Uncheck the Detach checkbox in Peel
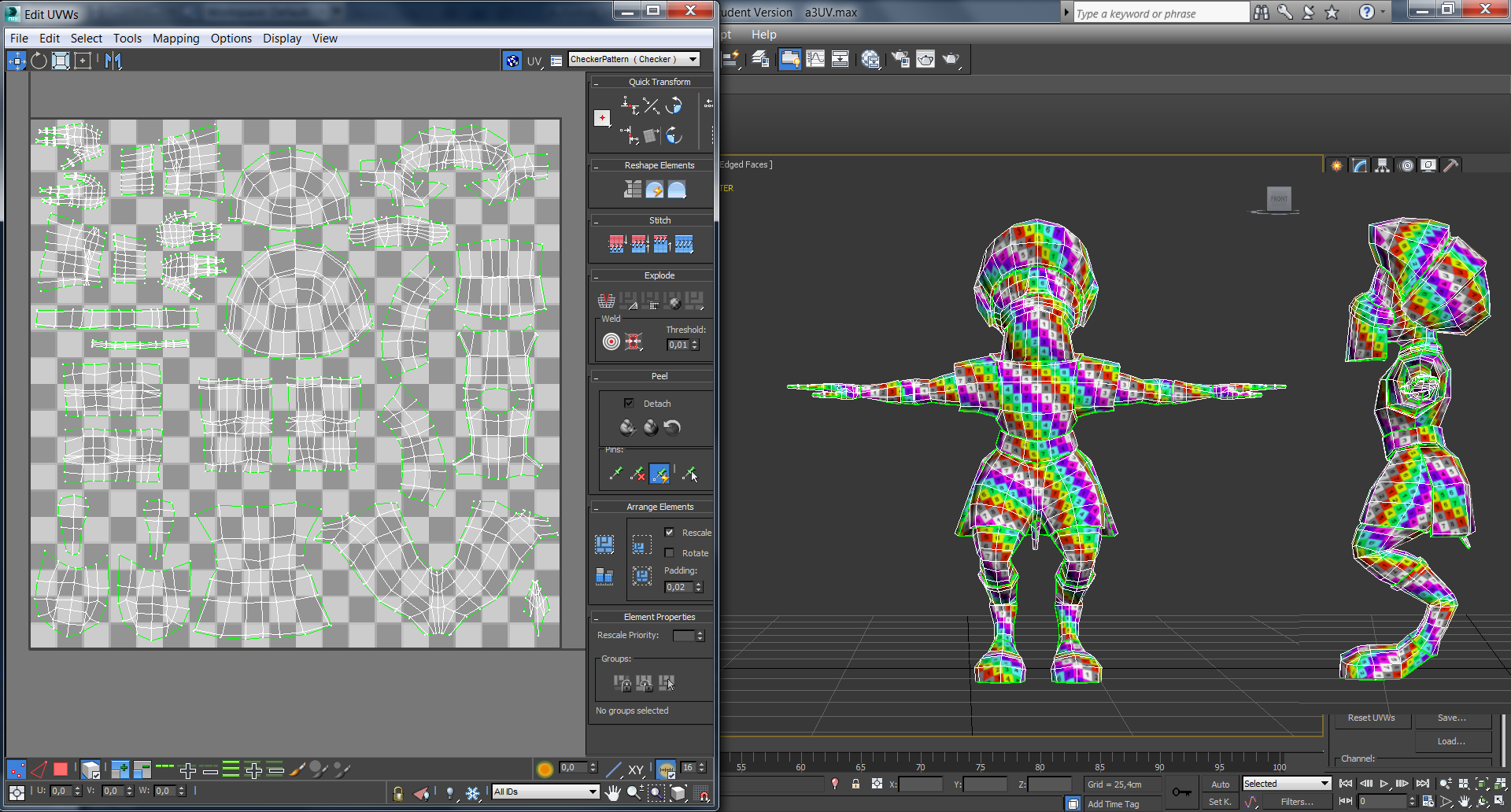Screen dimensions: 1511x812 point(629,403)
